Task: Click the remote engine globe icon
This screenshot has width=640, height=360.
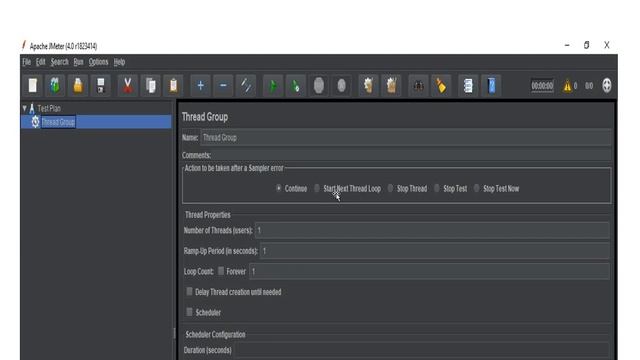Action: 607,86
